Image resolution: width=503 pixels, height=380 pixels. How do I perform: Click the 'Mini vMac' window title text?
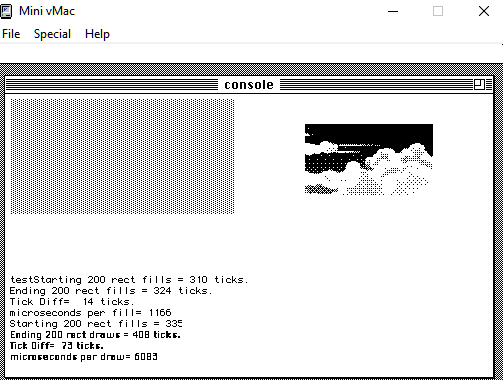point(47,11)
